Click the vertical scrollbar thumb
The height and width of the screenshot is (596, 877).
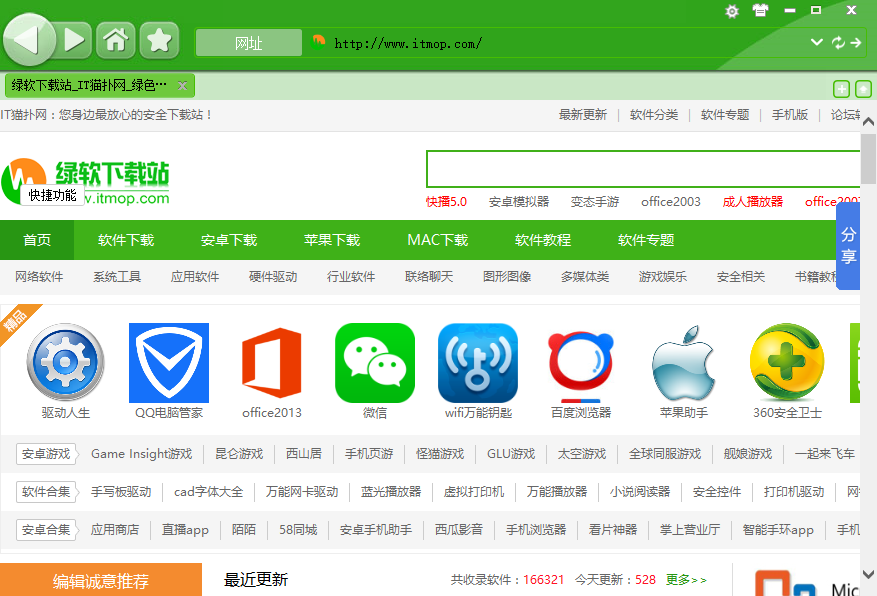[x=869, y=159]
